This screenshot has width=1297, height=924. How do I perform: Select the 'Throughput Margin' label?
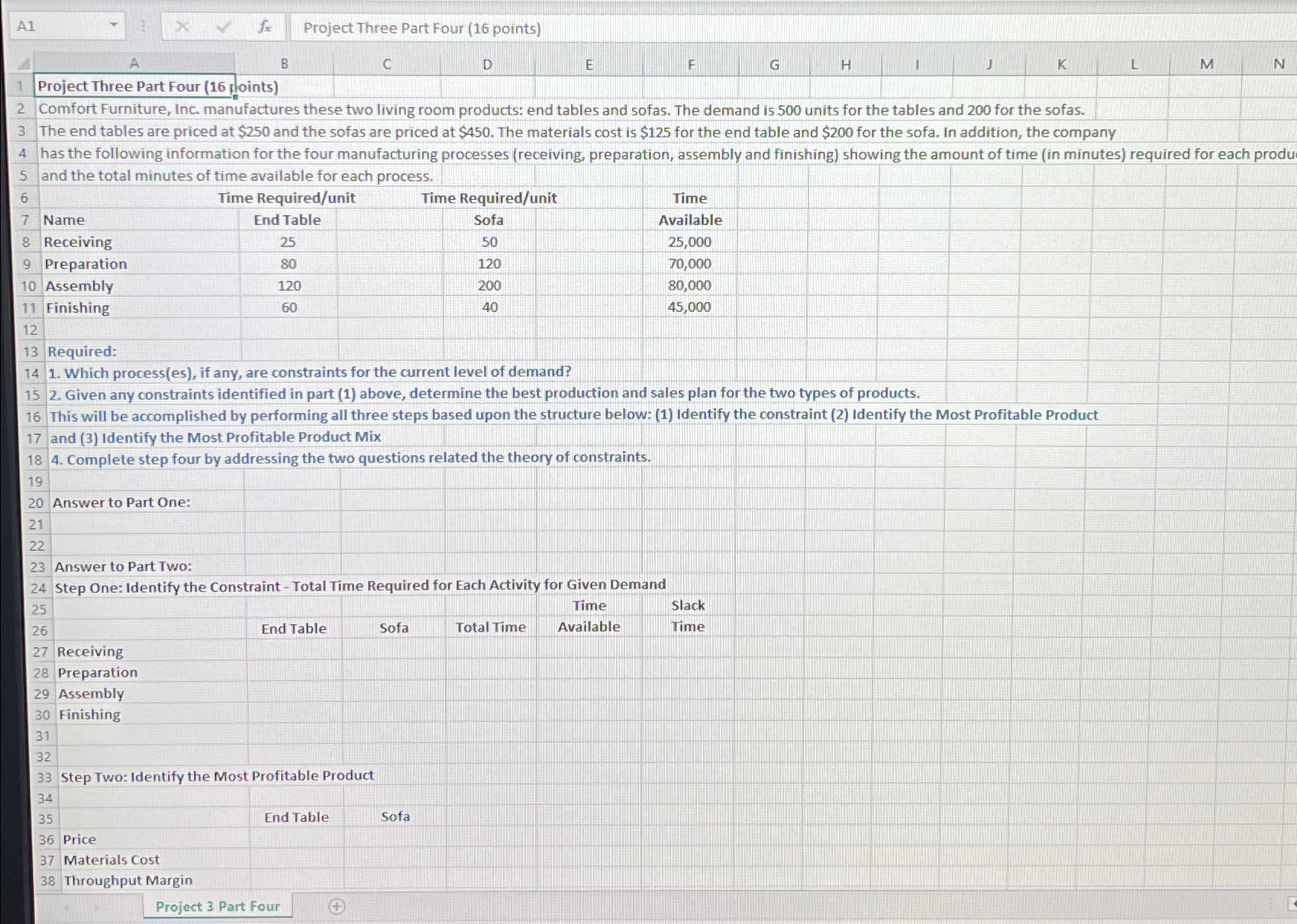pos(128,881)
